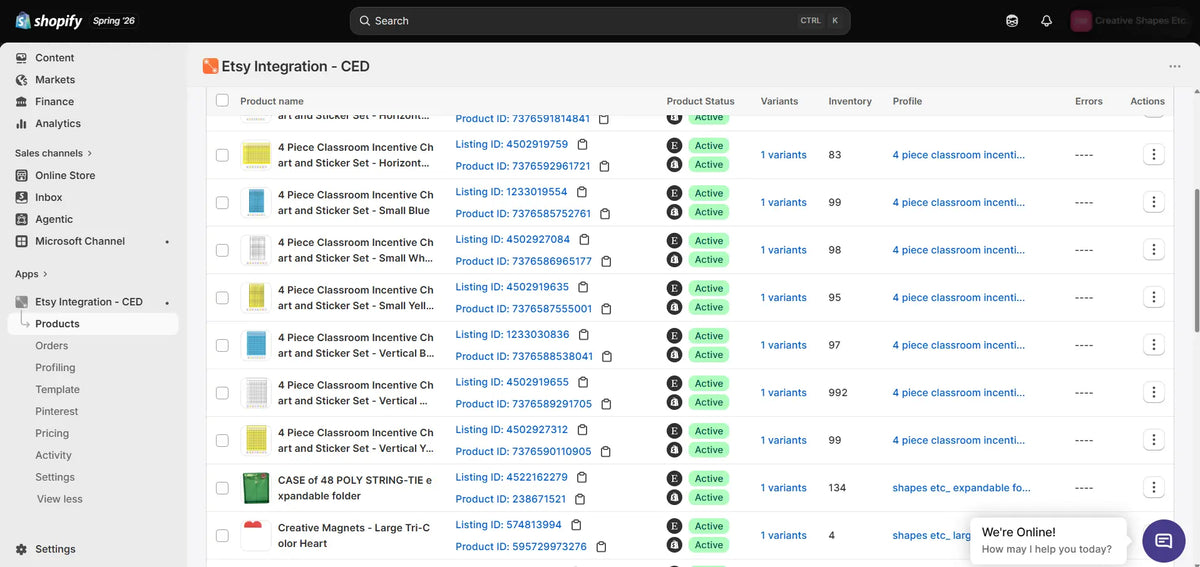Toggle the select-all checkbox in table header
The width and height of the screenshot is (1200, 567).
222,101
